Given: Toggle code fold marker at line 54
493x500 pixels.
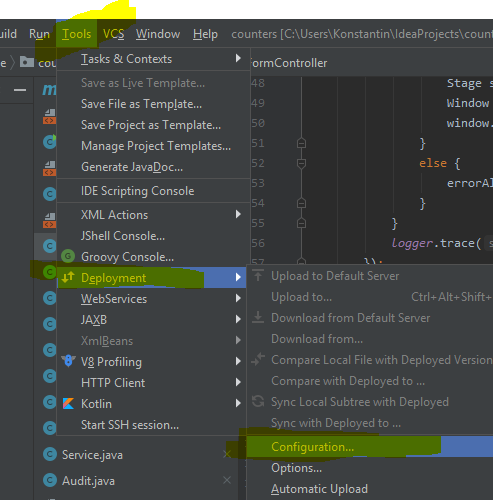Looking at the screenshot, I should 301,203.
